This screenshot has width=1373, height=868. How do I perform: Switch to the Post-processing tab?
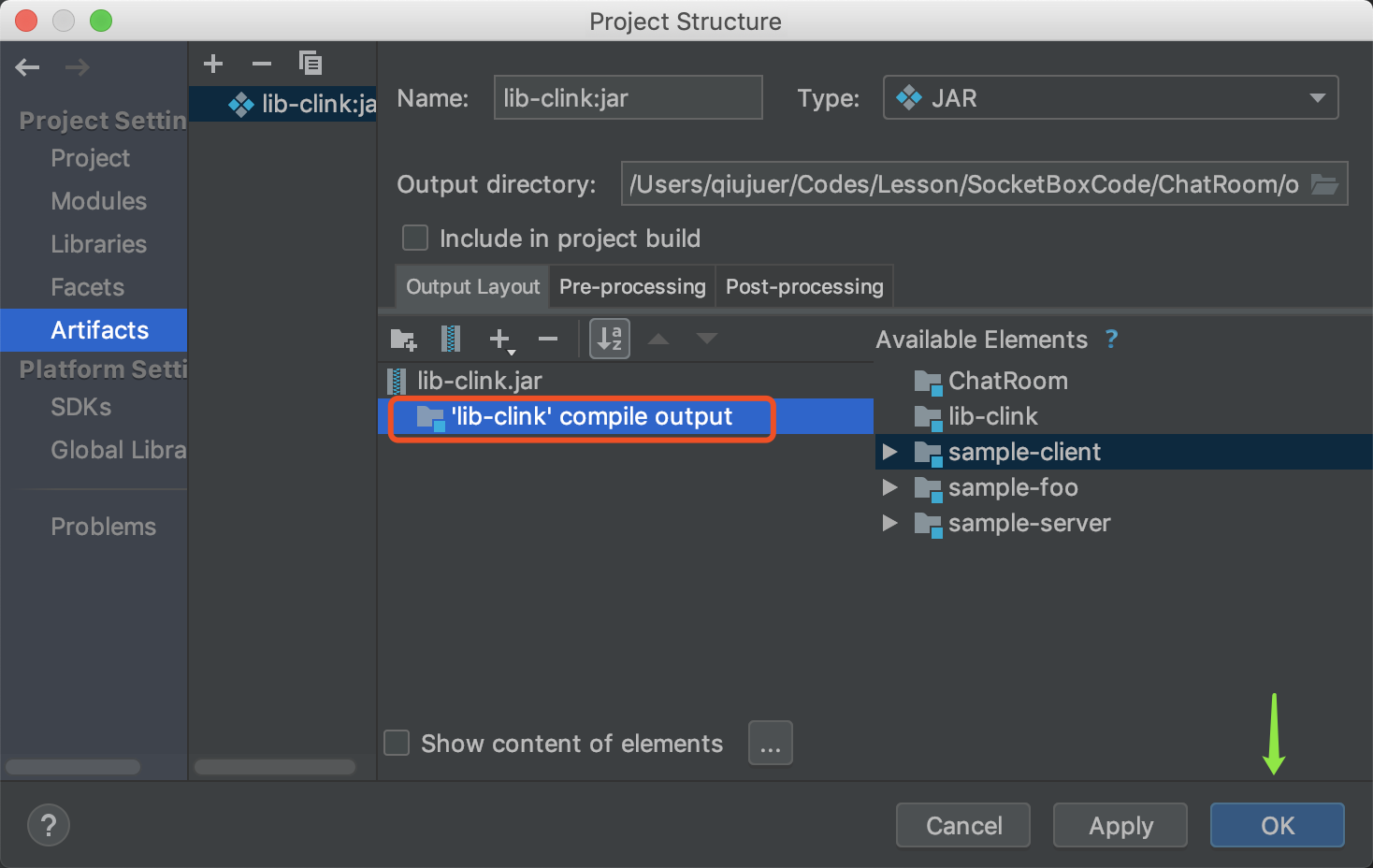tap(804, 287)
